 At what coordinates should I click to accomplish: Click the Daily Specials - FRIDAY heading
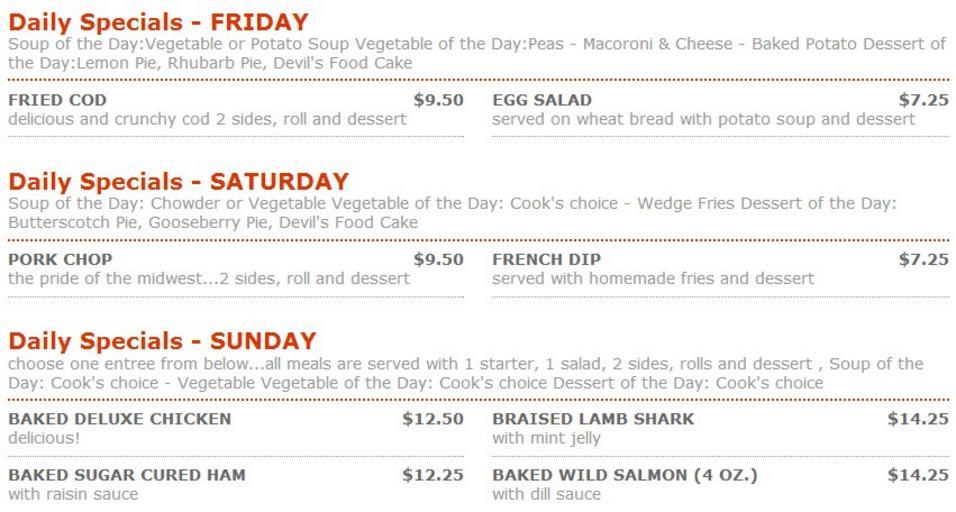click(x=158, y=22)
